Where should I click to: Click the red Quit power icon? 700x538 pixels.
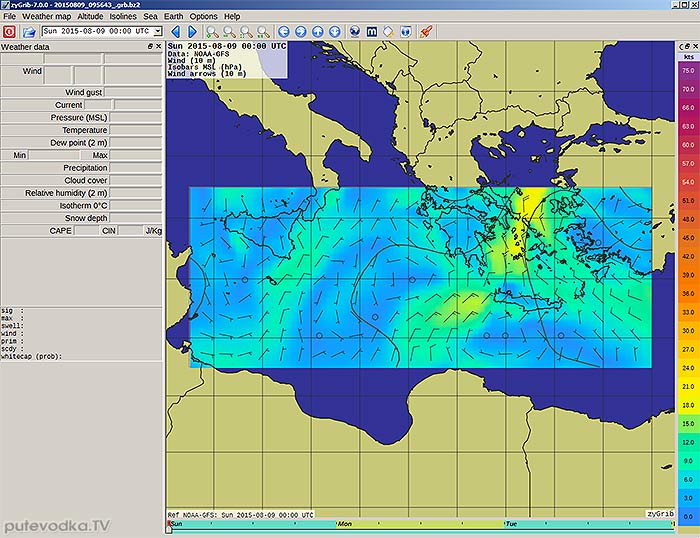9,32
